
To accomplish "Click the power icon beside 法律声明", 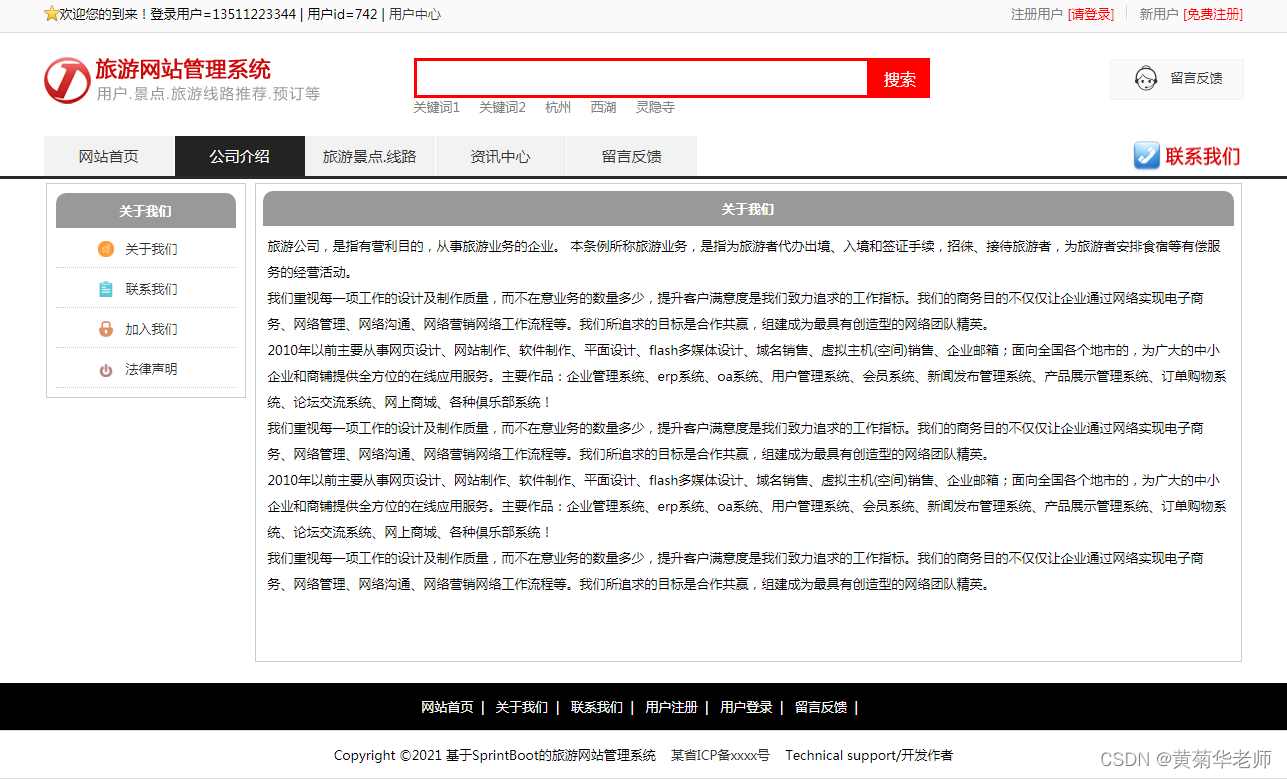I will coord(106,369).
